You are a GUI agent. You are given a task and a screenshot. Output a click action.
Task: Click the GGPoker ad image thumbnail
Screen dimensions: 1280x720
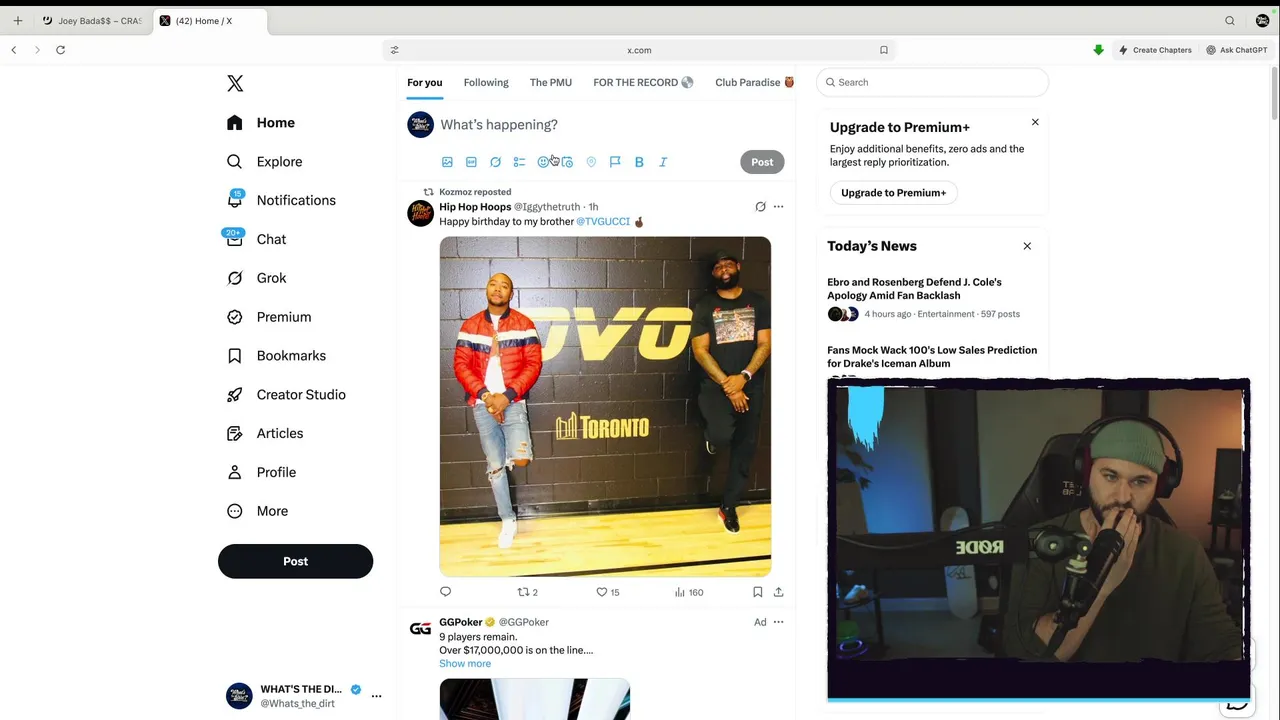(x=535, y=699)
